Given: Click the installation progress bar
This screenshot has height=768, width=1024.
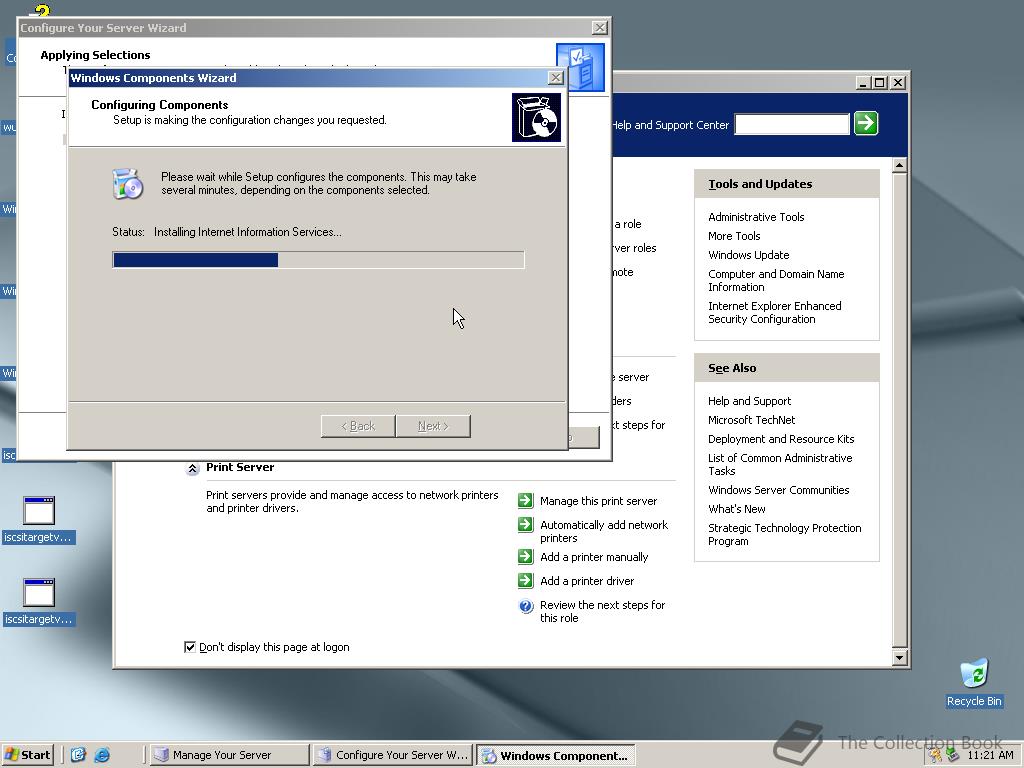Looking at the screenshot, I should (x=318, y=260).
